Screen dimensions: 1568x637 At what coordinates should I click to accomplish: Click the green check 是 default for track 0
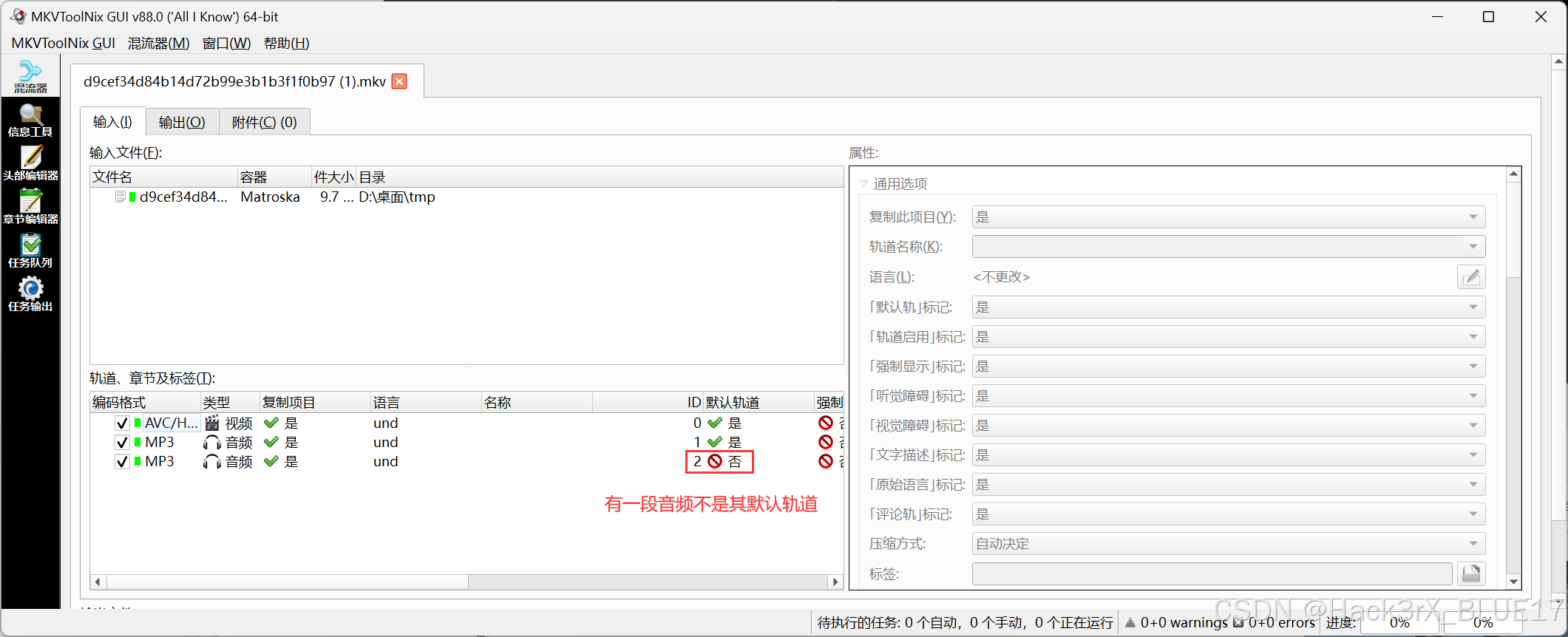[715, 423]
